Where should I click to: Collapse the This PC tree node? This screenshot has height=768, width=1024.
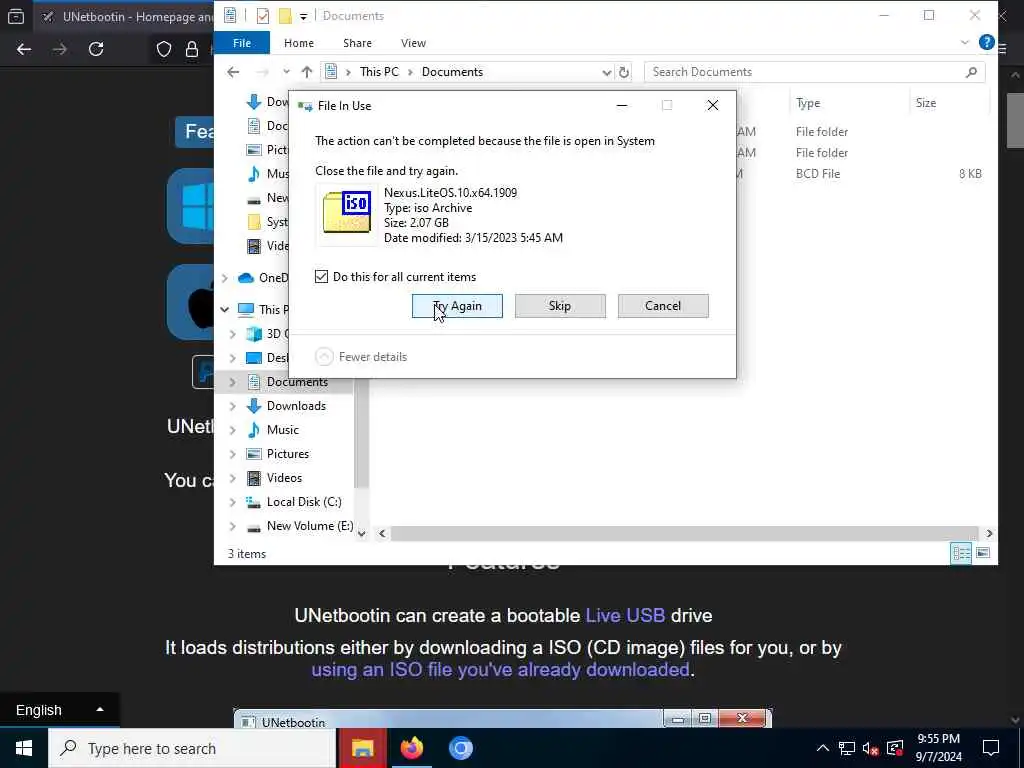(x=225, y=310)
